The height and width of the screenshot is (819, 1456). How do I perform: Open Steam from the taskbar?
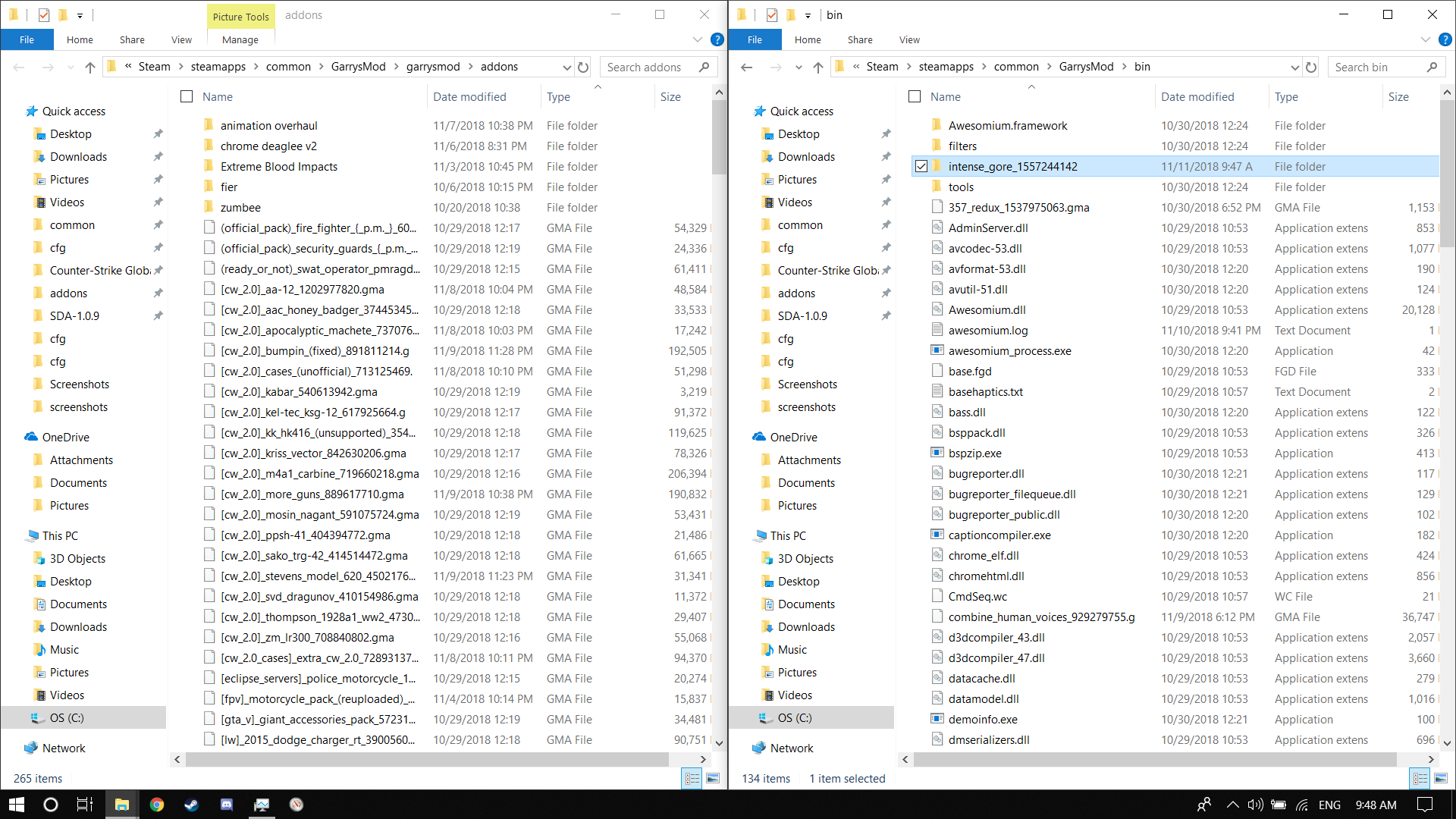point(192,805)
